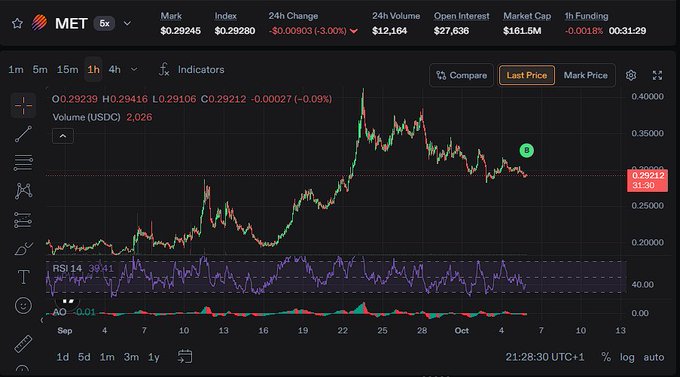Screen dimensions: 680x377
Task: Select the 1m timeframe
Action: point(16,69)
